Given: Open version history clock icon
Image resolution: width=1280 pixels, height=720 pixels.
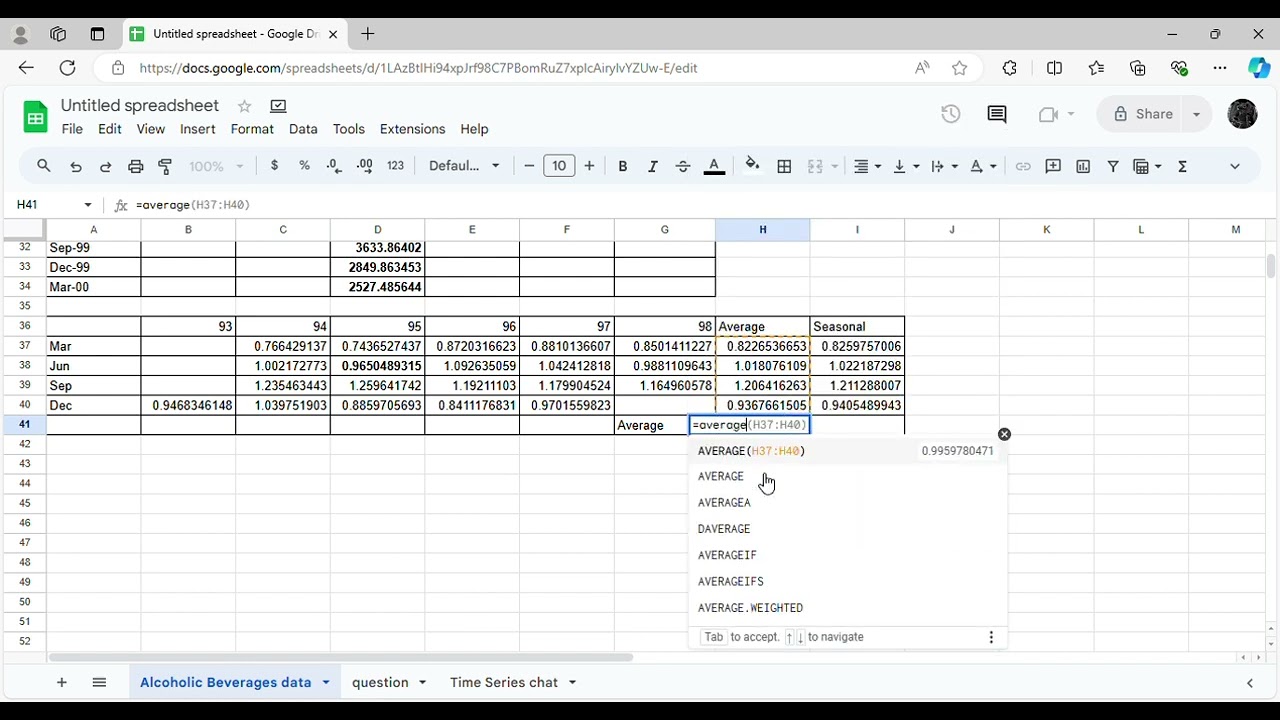Looking at the screenshot, I should pyautogui.click(x=951, y=114).
